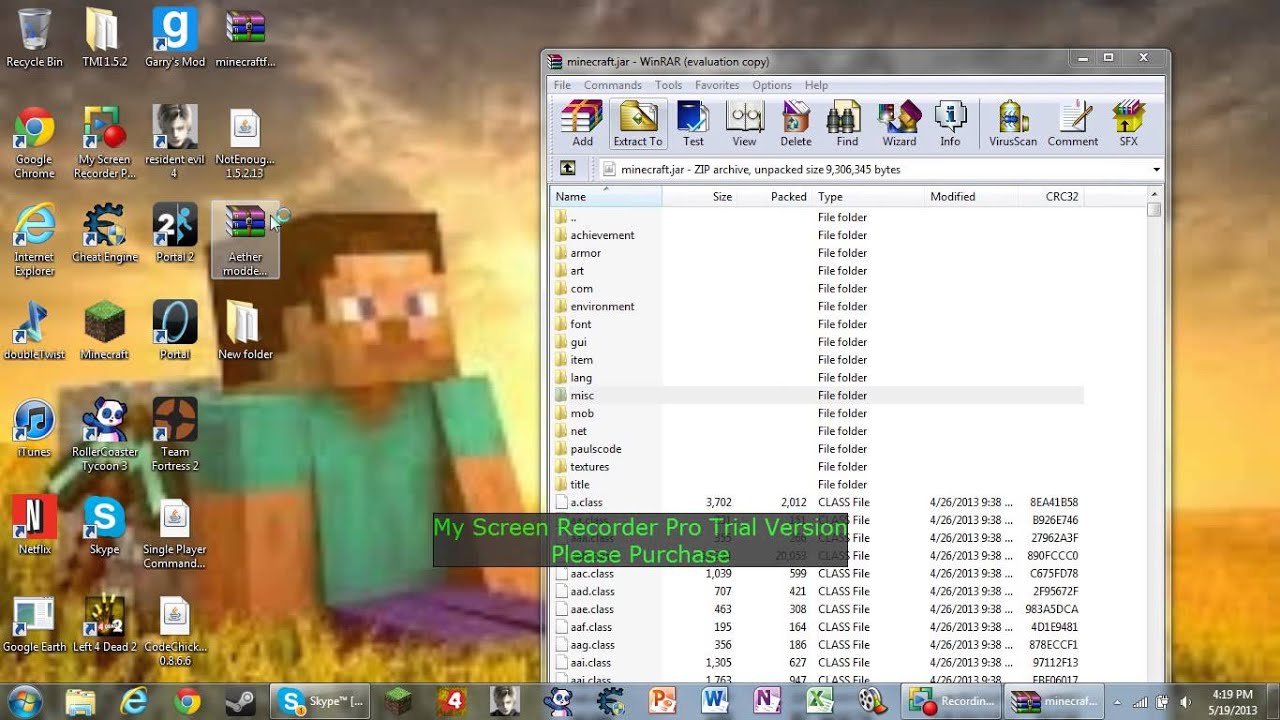Click the Cheat Engine desktop icon
This screenshot has height=720, width=1280.
point(104,233)
